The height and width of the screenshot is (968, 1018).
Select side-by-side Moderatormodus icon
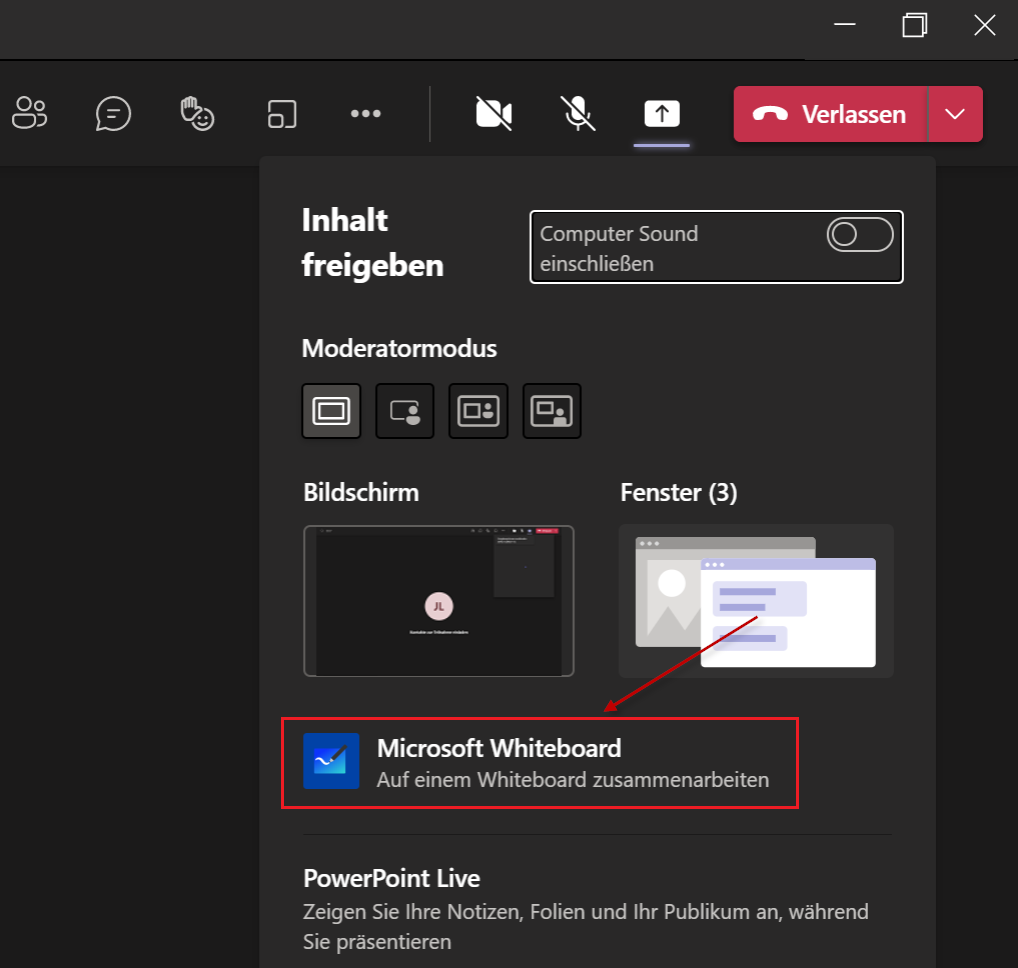pos(478,411)
